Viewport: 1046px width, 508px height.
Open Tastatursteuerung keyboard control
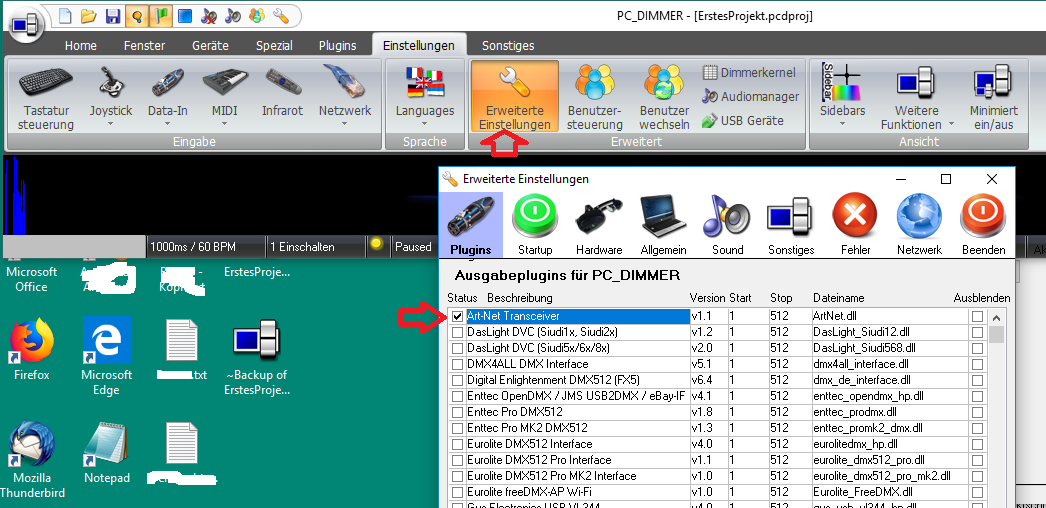click(x=46, y=97)
